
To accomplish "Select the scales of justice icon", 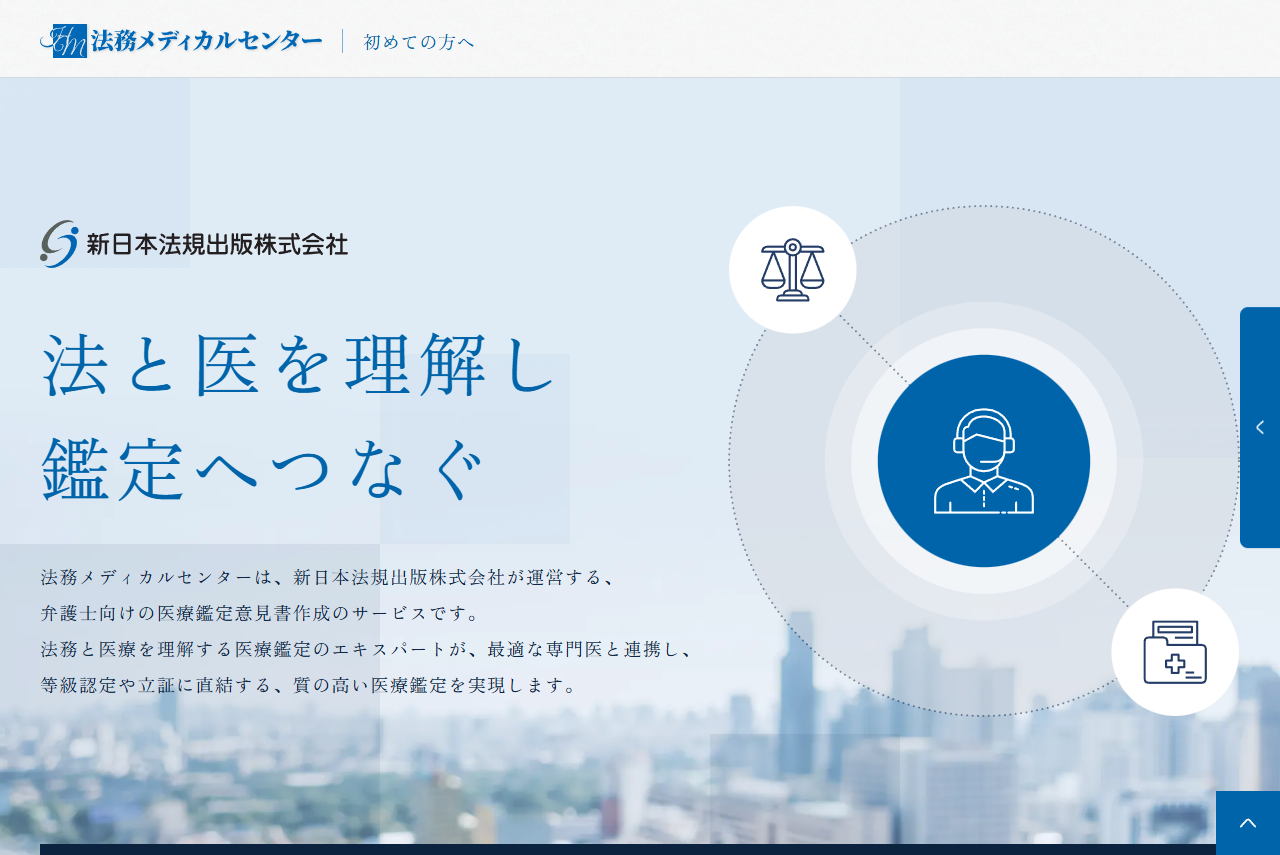I will (792, 270).
